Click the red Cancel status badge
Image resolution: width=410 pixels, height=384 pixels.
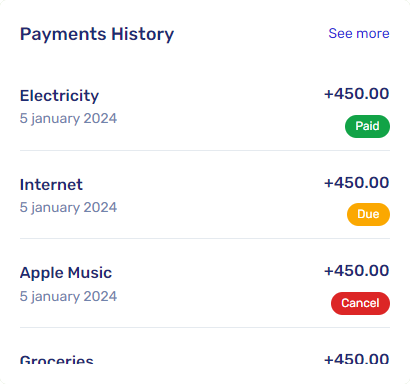[360, 303]
